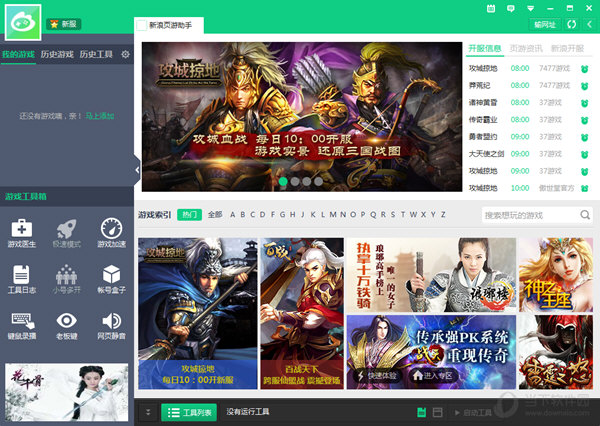Set alarm for 大天使之剑 09:00 row

(584, 155)
